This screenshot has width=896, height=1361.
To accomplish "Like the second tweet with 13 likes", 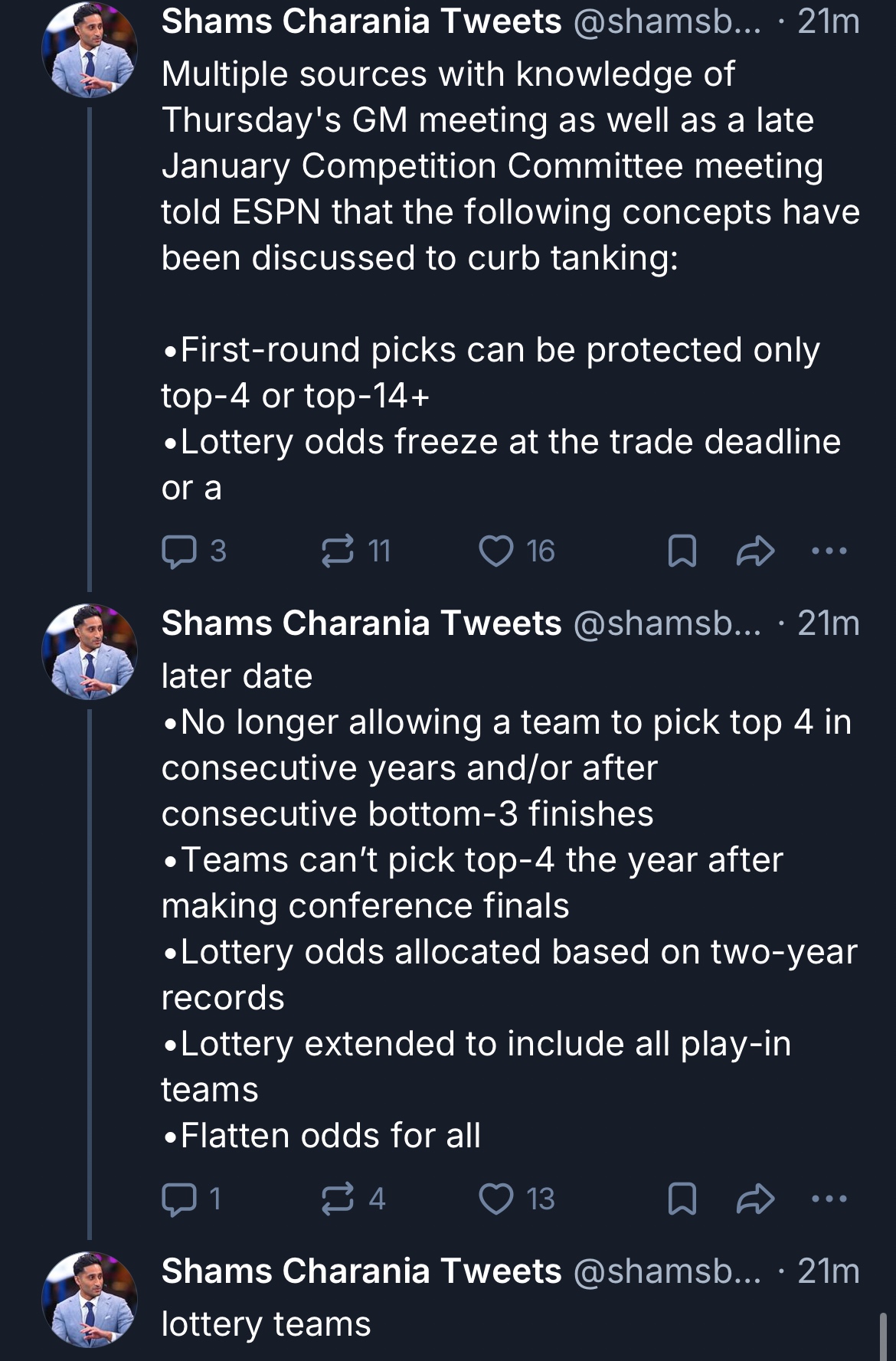I will tap(496, 1199).
